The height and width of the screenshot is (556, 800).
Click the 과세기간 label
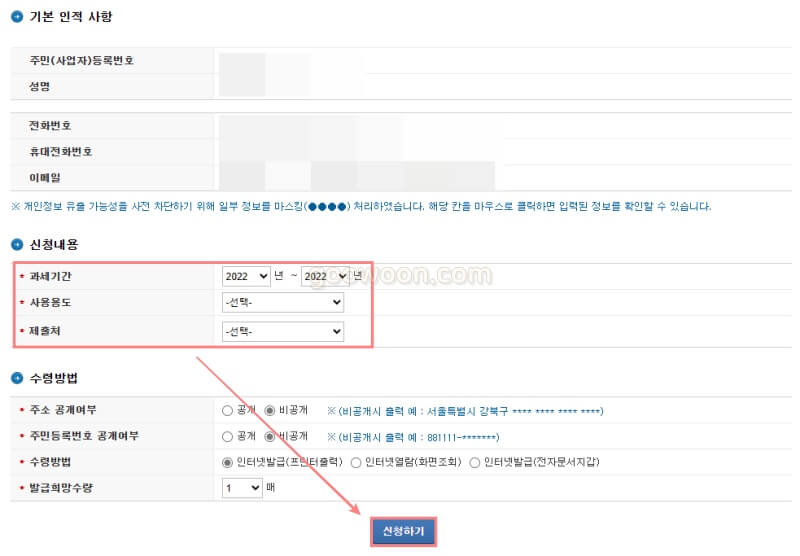(50, 276)
